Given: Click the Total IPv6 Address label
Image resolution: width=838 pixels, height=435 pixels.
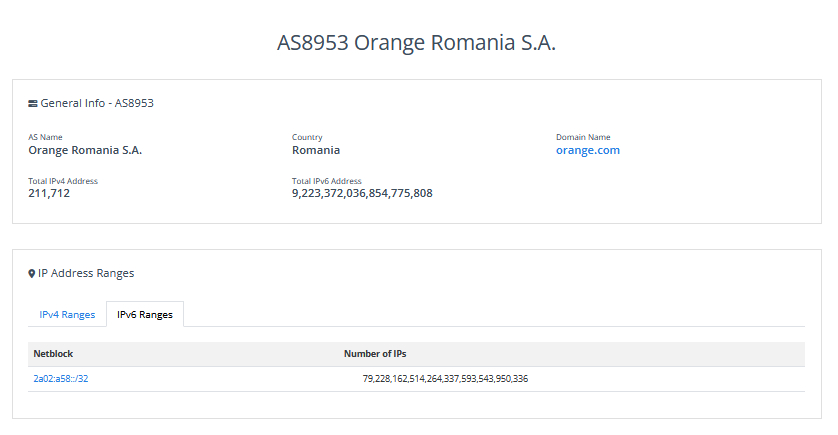Looking at the screenshot, I should (x=327, y=181).
